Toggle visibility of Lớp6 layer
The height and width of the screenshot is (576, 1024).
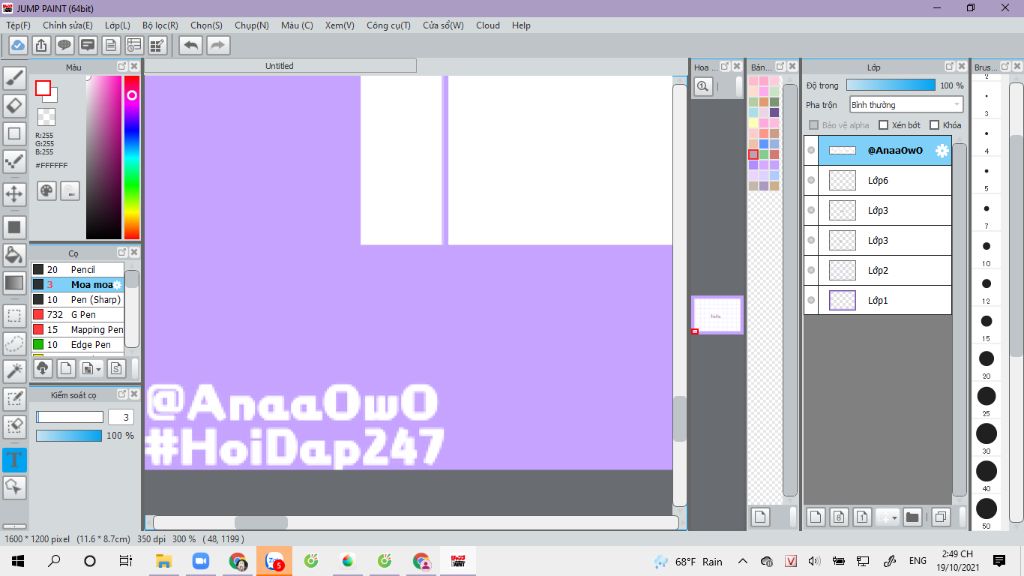click(811, 180)
